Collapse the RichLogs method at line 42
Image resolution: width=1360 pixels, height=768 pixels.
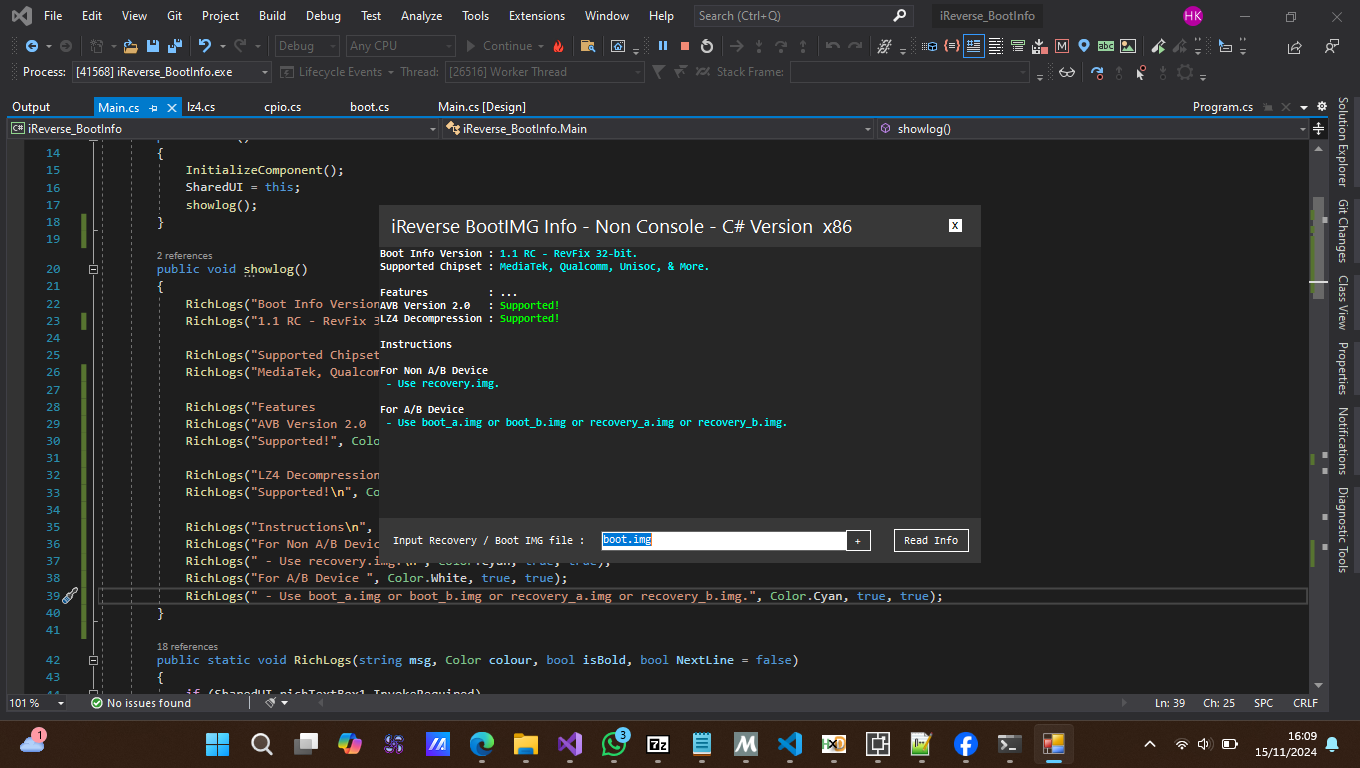[93, 660]
